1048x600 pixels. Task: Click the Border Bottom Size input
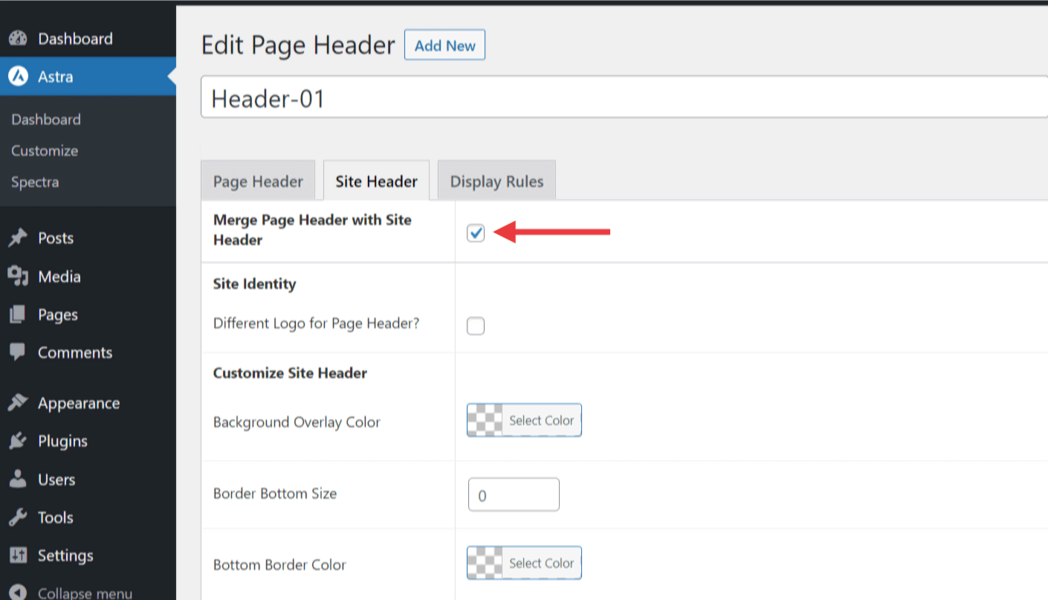point(513,494)
